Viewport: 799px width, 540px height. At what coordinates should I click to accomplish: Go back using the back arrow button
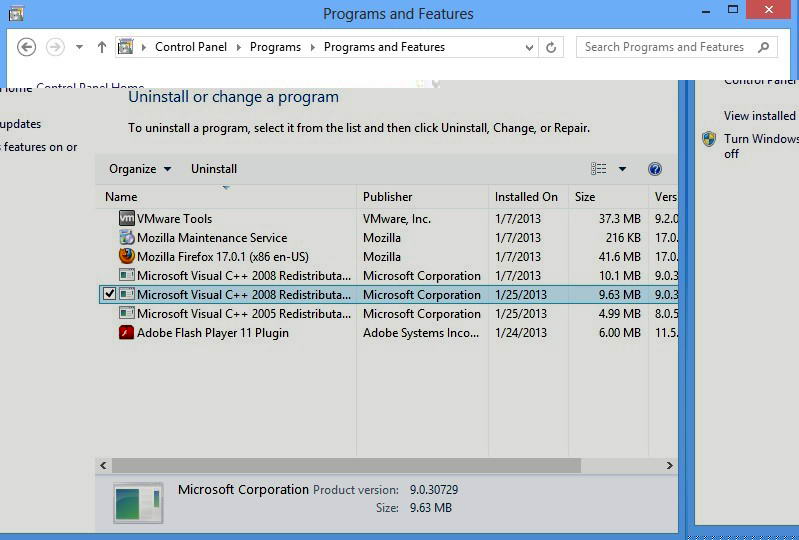(x=26, y=47)
